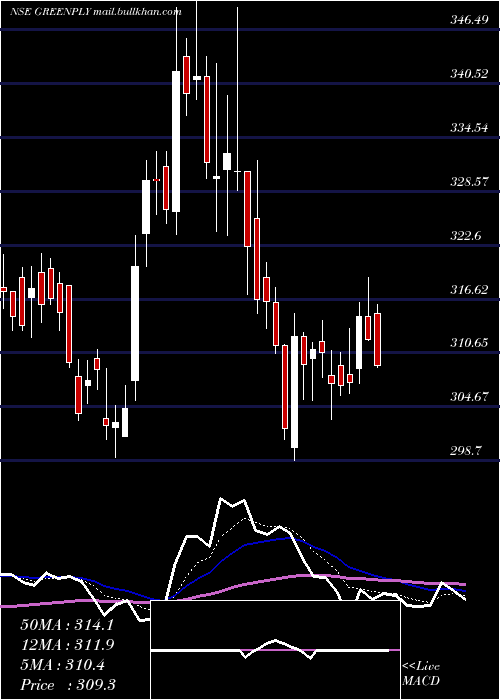This screenshot has width=500, height=700.
Task: Click the 334.54 price axis label
Action: click(469, 128)
